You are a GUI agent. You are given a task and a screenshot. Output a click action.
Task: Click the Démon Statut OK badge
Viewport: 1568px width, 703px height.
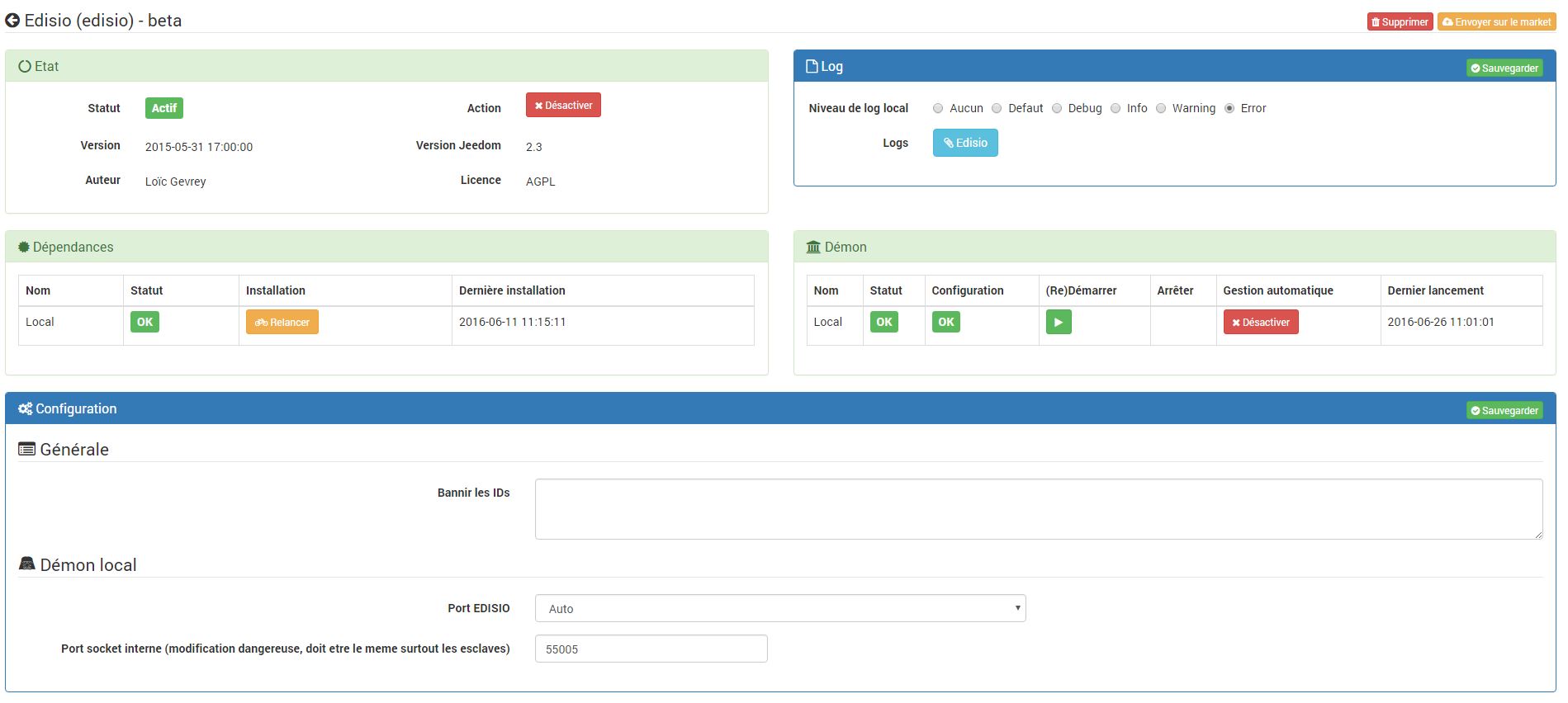(884, 322)
